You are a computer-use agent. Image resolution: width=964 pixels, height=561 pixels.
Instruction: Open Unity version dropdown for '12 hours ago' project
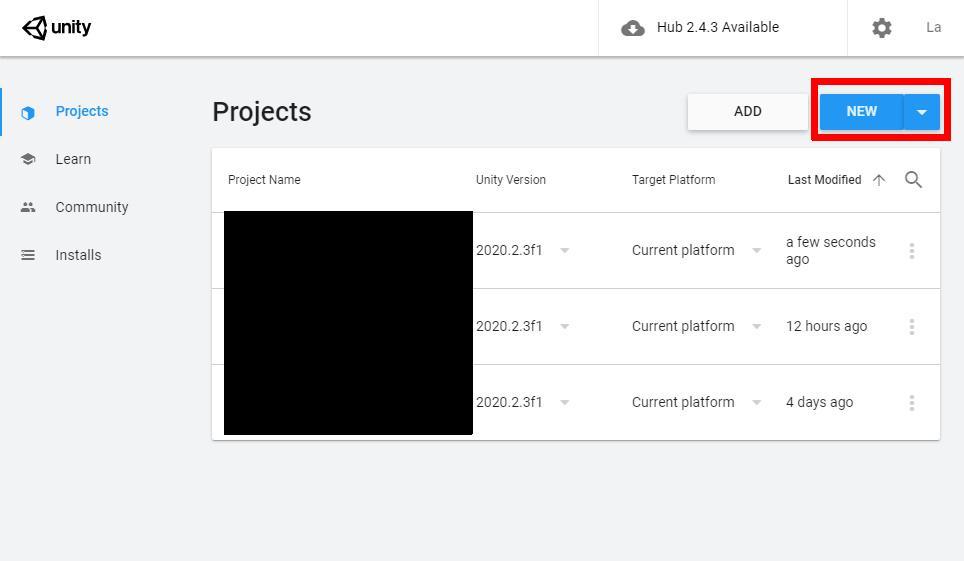pyautogui.click(x=564, y=326)
